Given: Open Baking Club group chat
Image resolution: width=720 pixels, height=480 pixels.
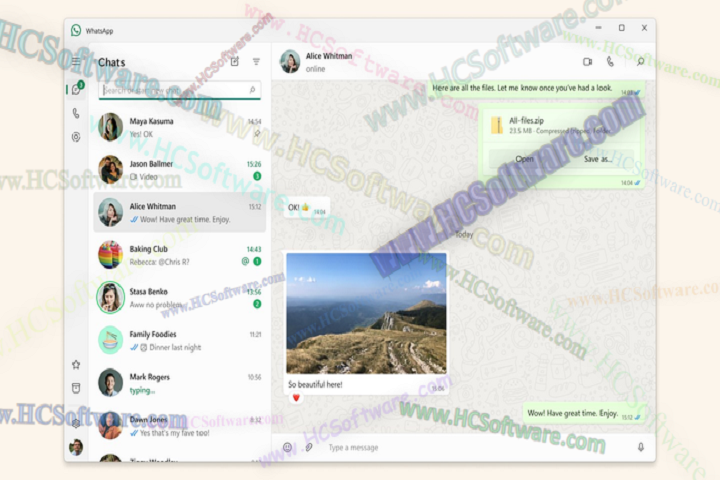Looking at the screenshot, I should [x=180, y=255].
